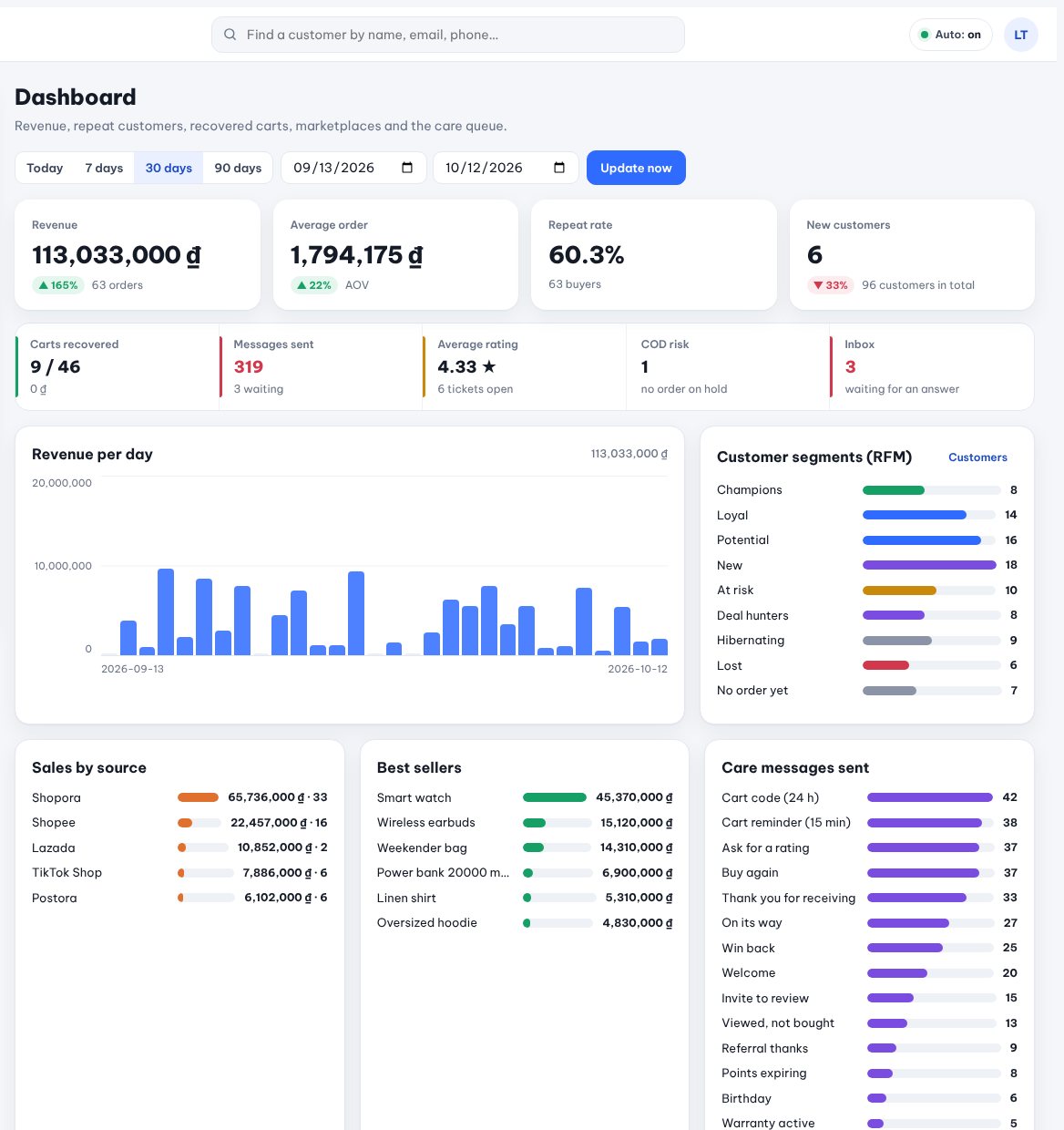Select the Loyal segment row label
This screenshot has width=1064, height=1130.
pyautogui.click(x=732, y=515)
